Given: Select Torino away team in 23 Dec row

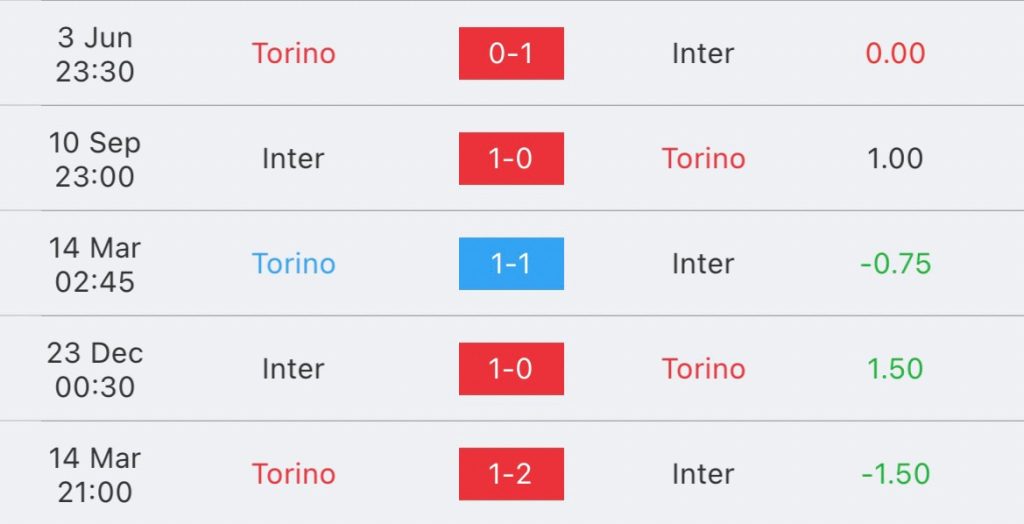Looking at the screenshot, I should click(703, 369).
